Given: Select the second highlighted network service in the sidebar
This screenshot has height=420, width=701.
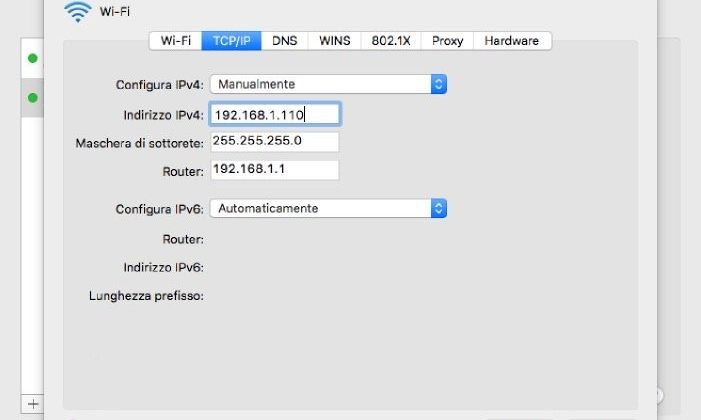Looking at the screenshot, I should coord(32,98).
